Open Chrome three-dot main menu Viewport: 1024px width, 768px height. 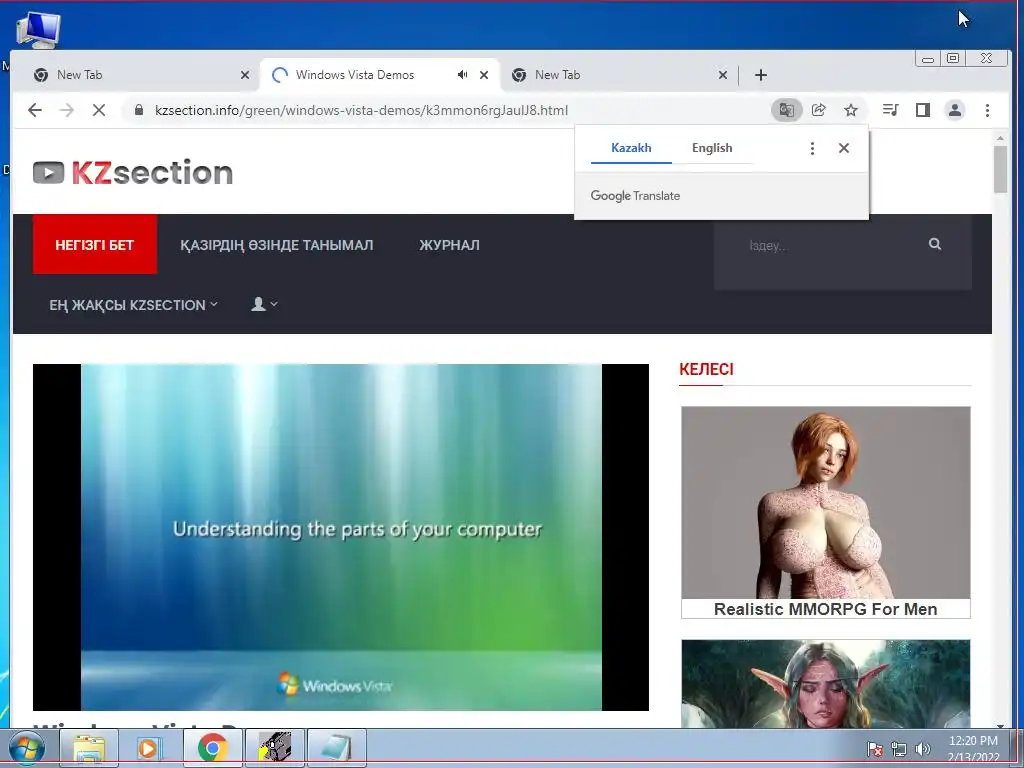click(x=987, y=110)
